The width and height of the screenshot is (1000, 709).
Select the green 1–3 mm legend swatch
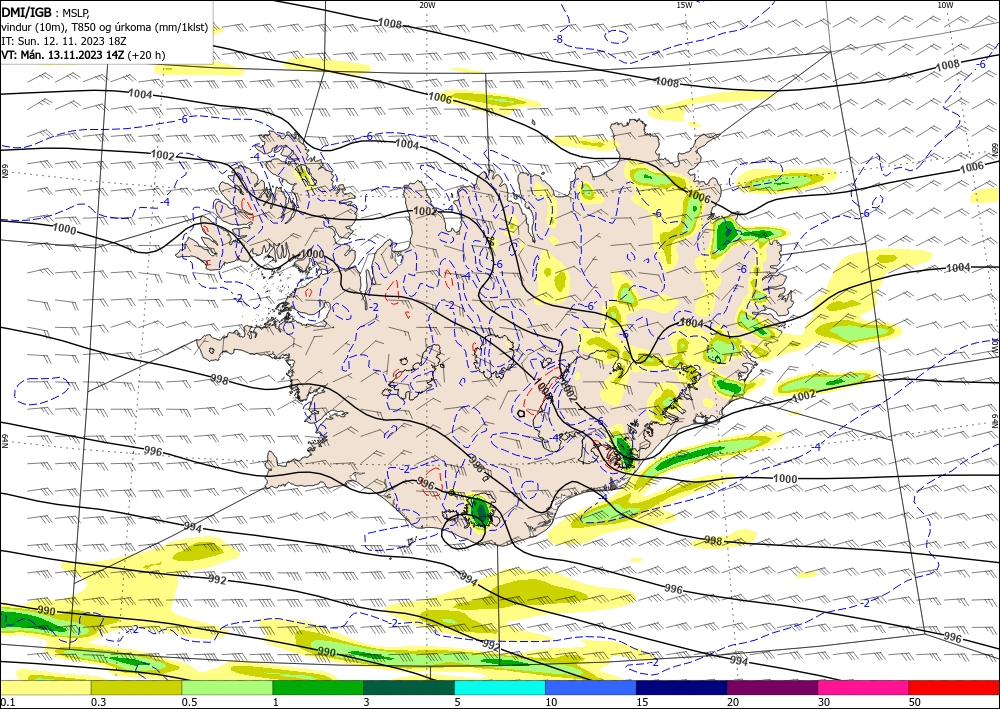[x=318, y=687]
